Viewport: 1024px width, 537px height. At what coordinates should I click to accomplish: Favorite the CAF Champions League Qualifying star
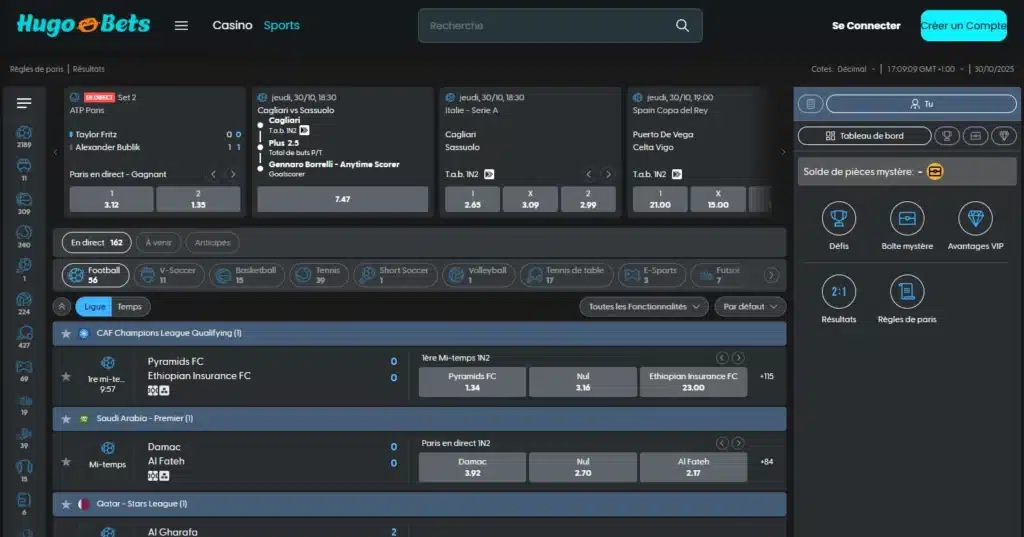[x=66, y=334]
